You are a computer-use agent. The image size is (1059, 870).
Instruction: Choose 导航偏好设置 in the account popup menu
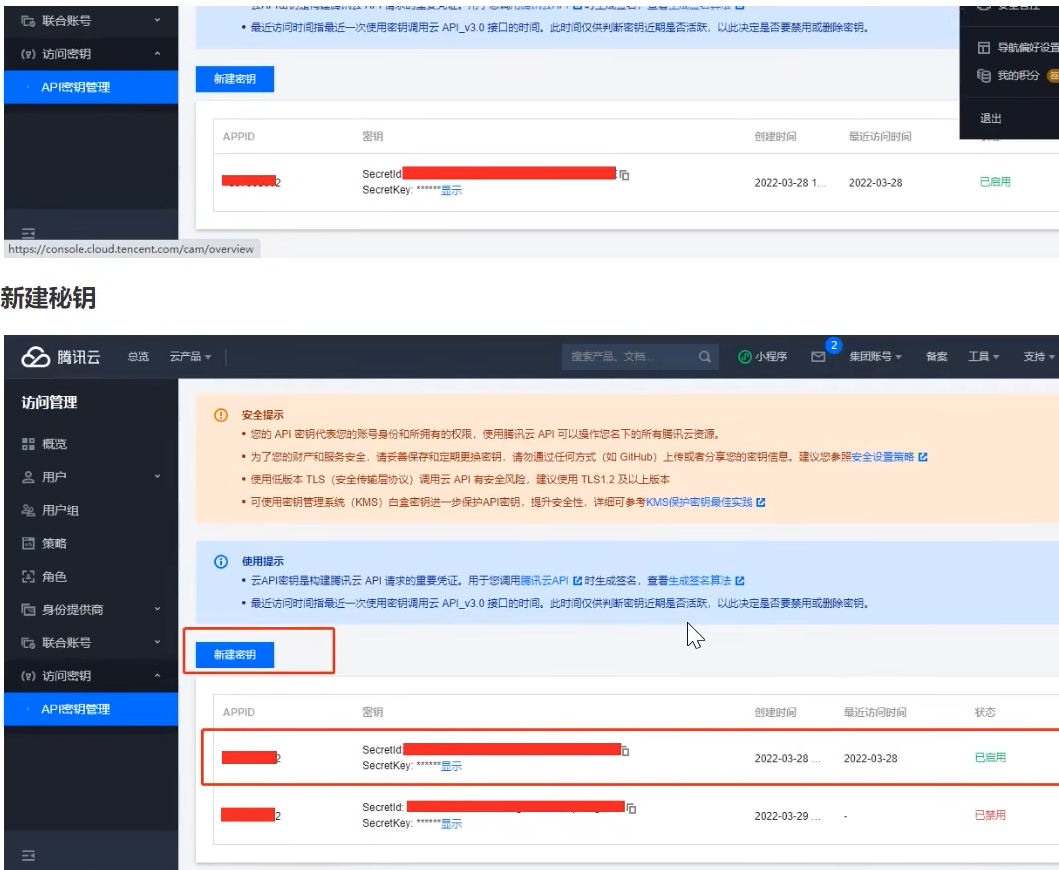click(x=1028, y=47)
